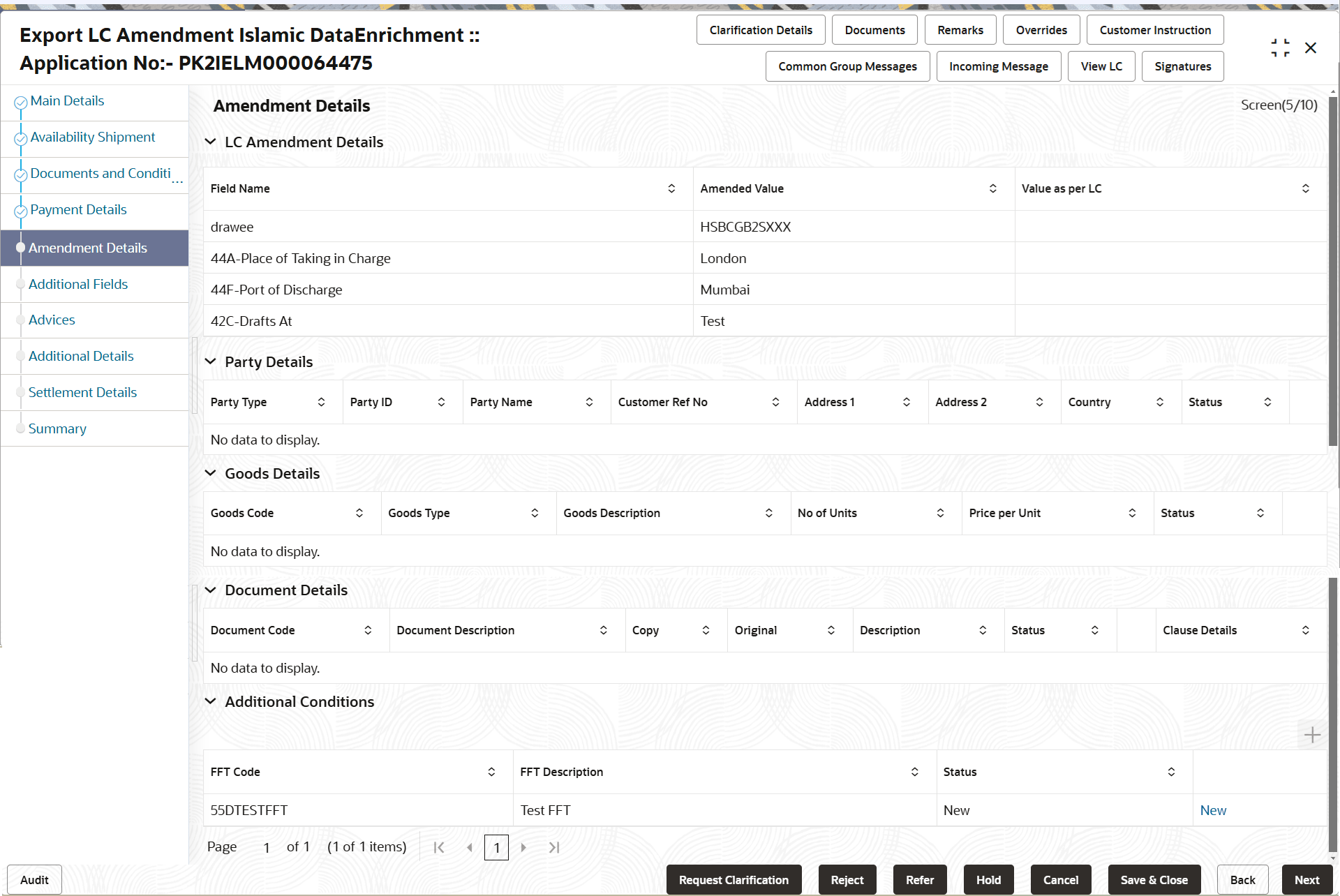Collapse the Document Details section
Screen dimensions: 1340x896
point(211,590)
